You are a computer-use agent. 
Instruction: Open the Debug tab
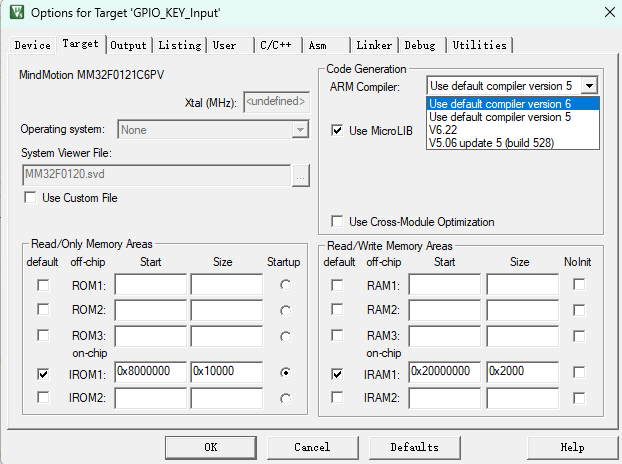(x=420, y=45)
